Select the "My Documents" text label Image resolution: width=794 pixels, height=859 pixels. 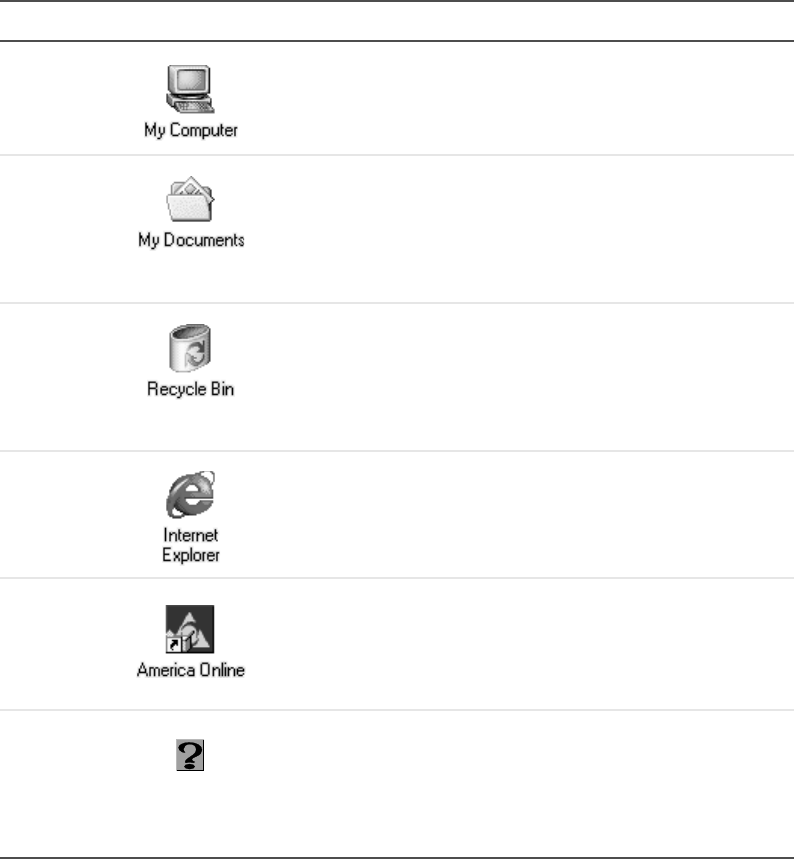(x=191, y=240)
